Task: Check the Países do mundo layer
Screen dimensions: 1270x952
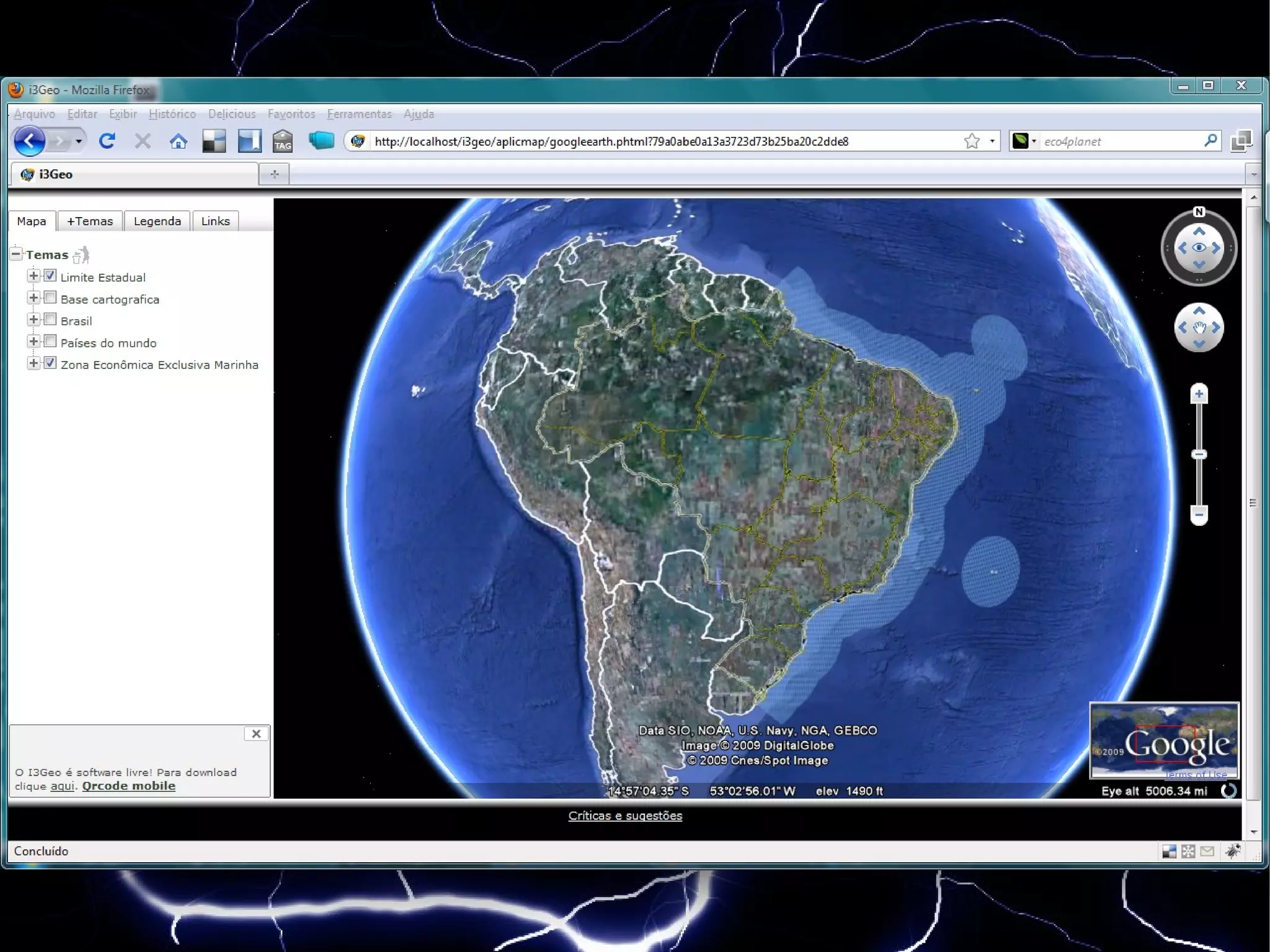Action: click(x=50, y=342)
